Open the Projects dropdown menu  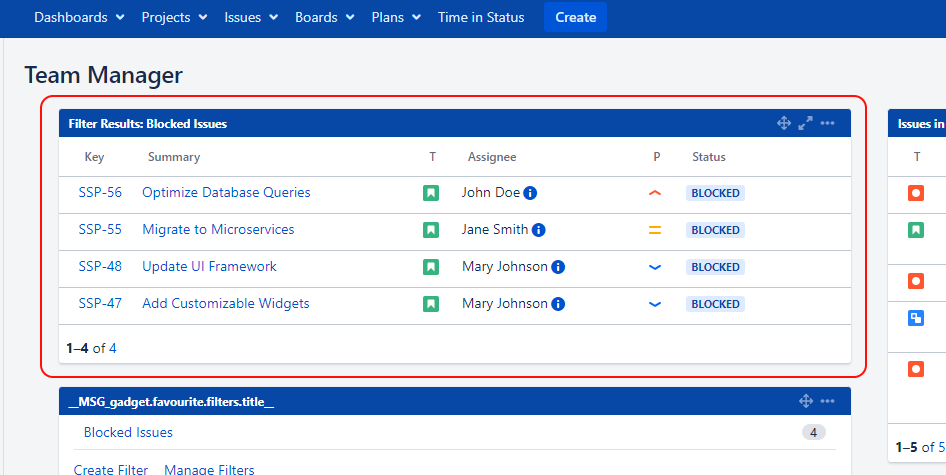coord(174,18)
